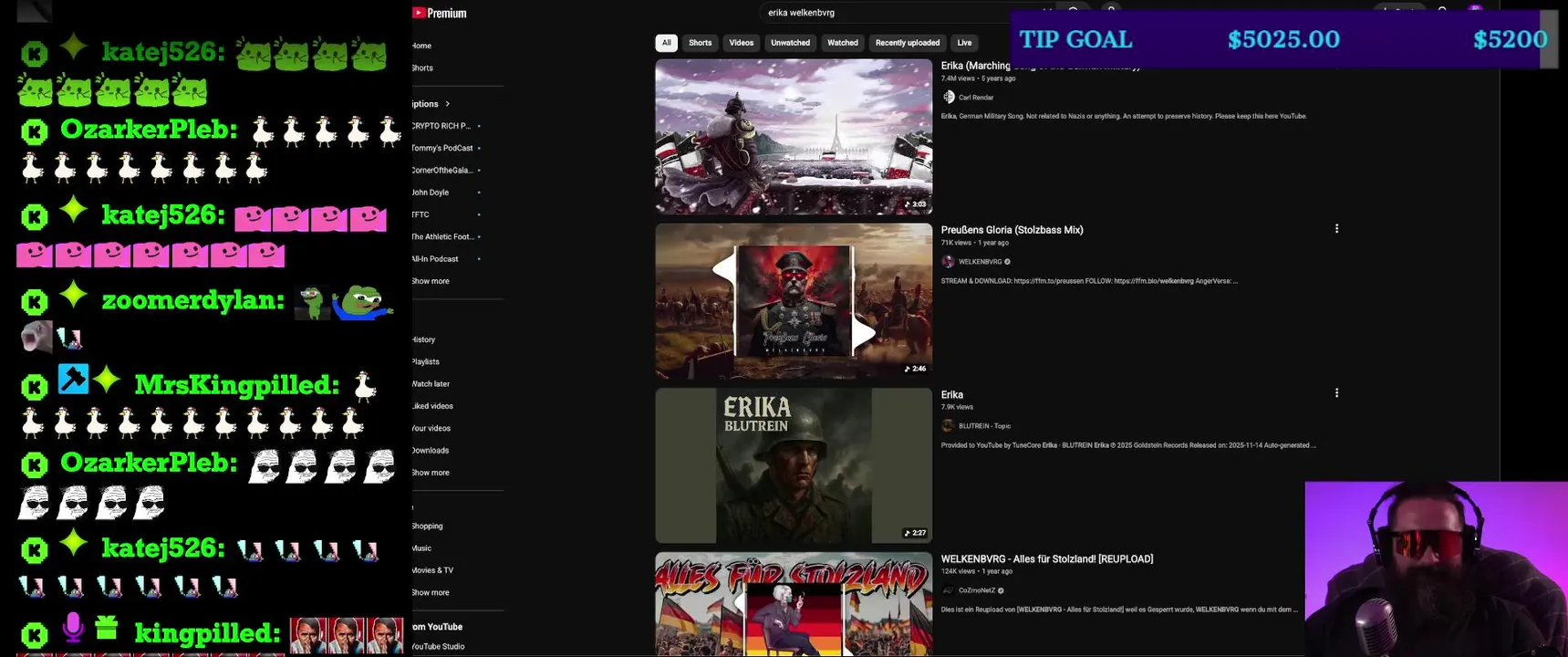Viewport: 1568px width, 657px height.
Task: Open The Athletic Foot... subscription channel
Action: (442, 236)
